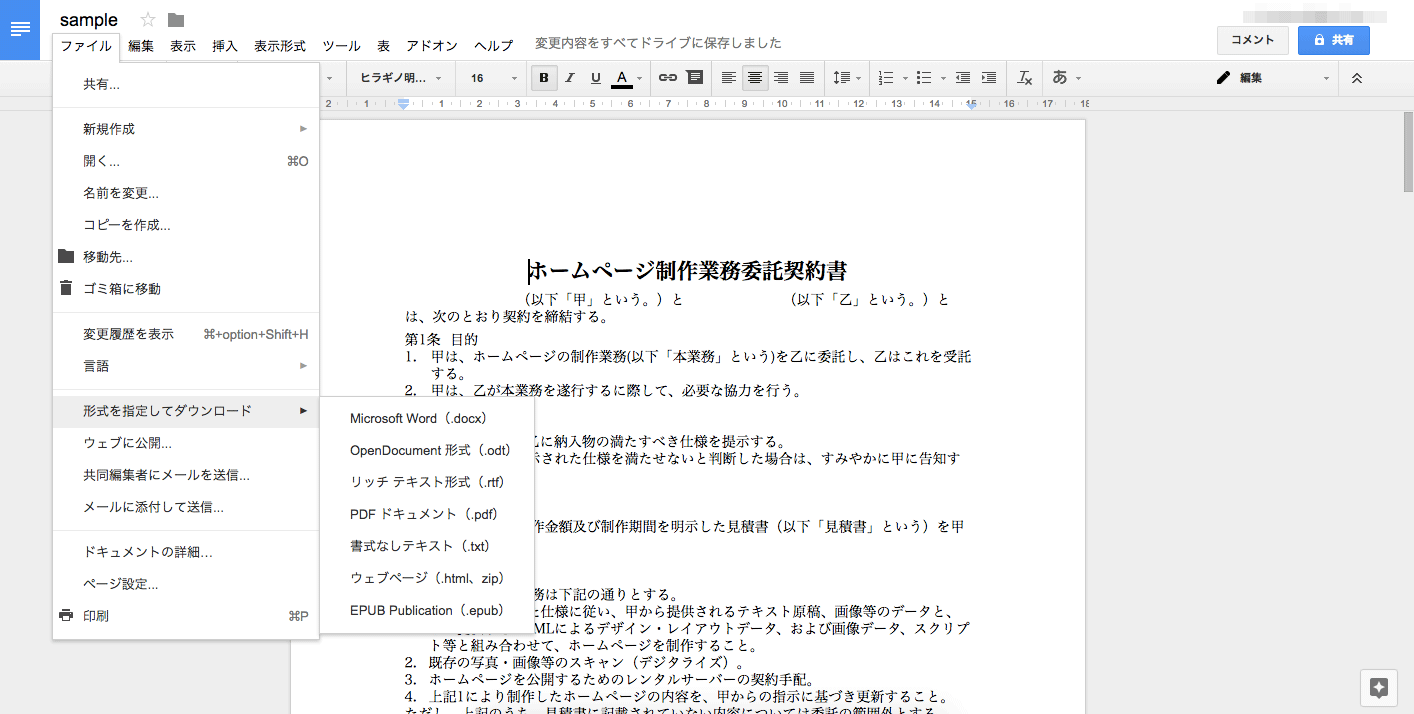Viewport: 1414px width, 714px height.
Task: Open the 挿入 menu
Action: click(225, 46)
